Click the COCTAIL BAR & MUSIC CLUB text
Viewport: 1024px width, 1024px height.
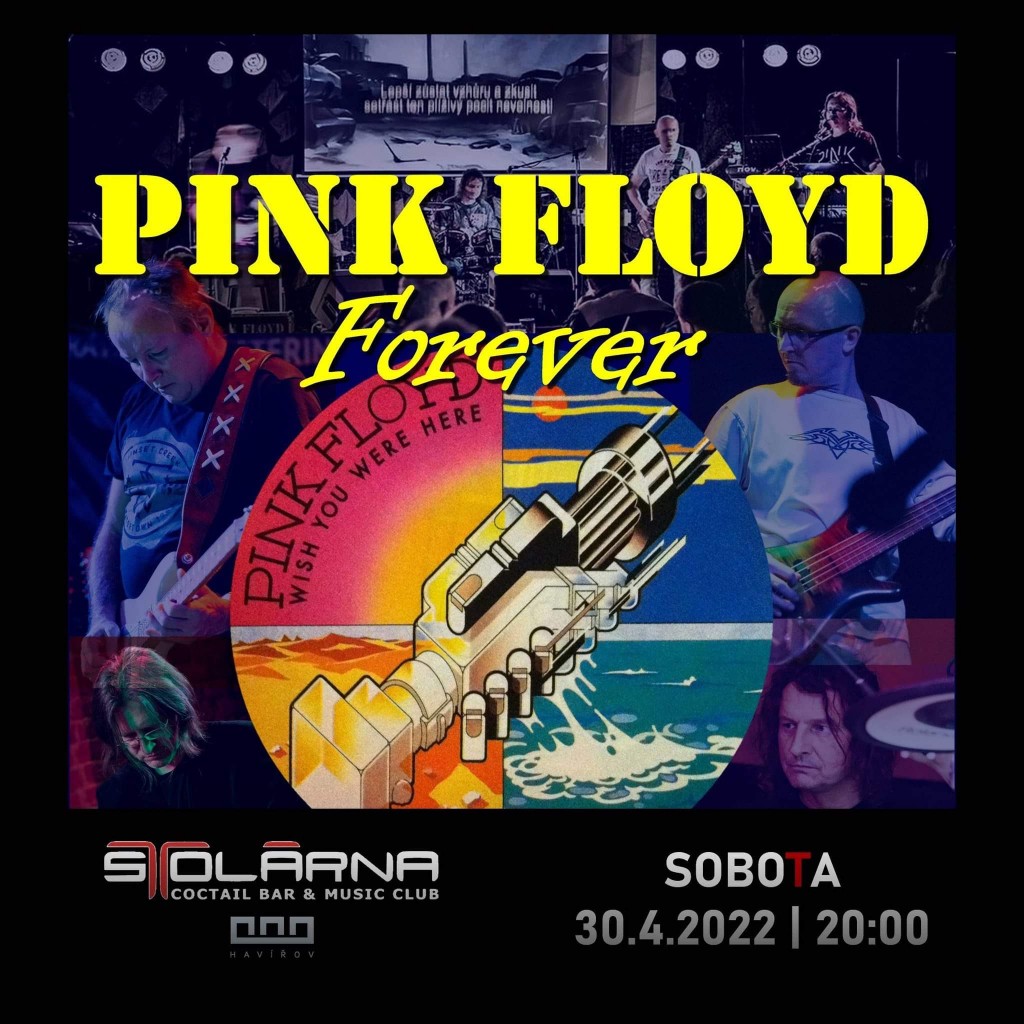tap(305, 893)
